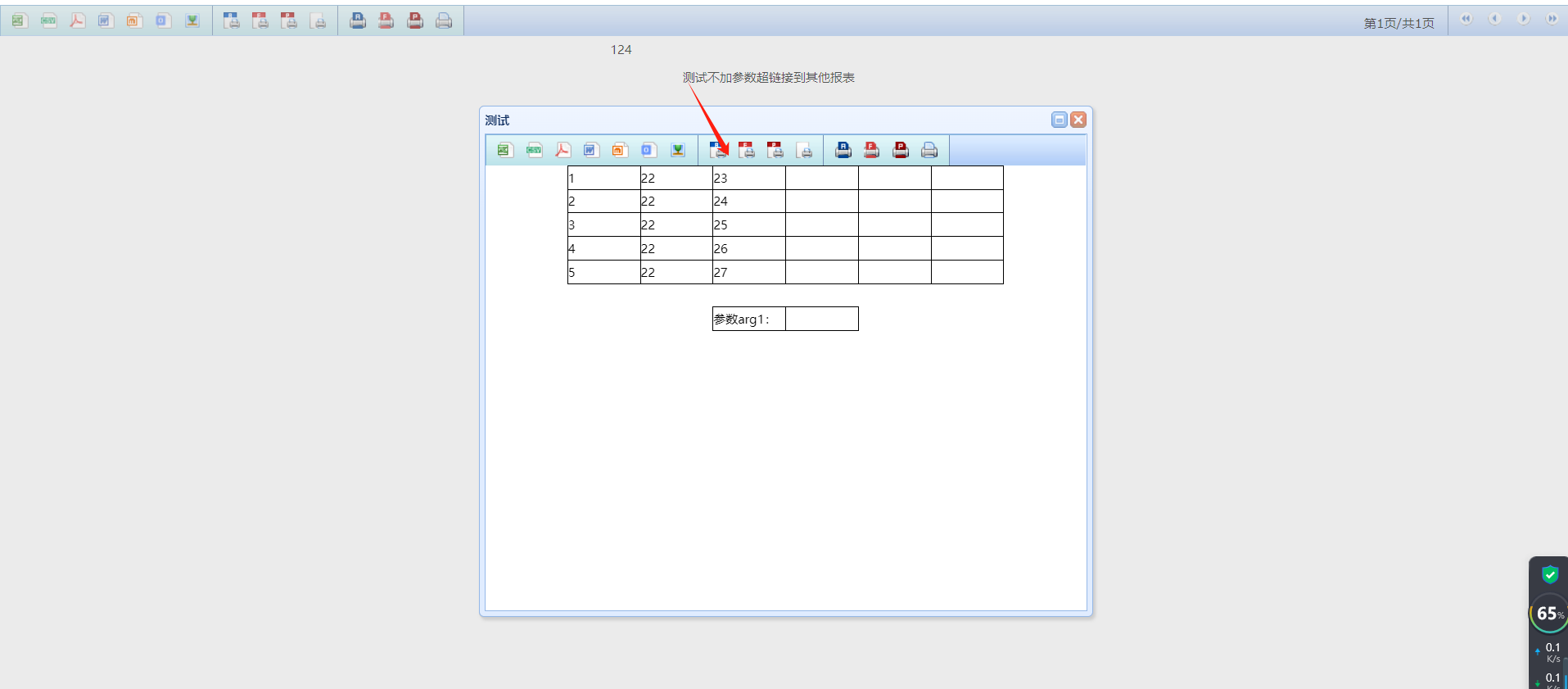This screenshot has width=1568, height=689.
Task: Close the 测试 dialog window
Action: (x=1078, y=120)
